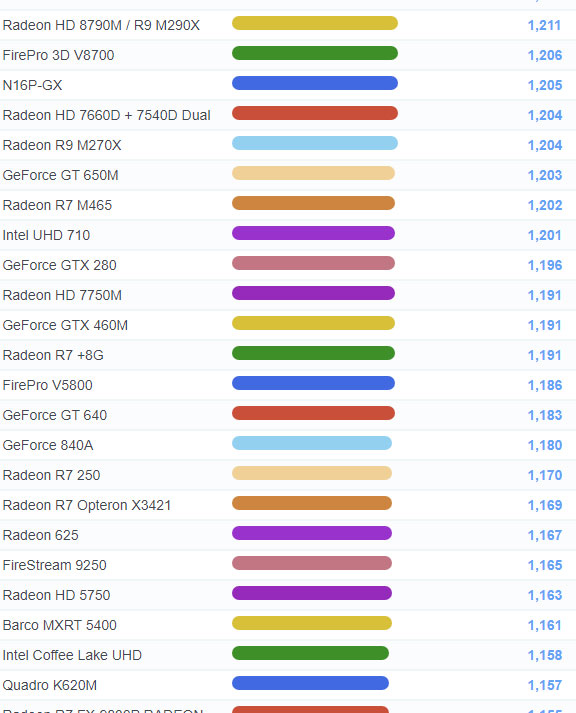Select the purple bar for Radeon HD 5750

[312, 593]
